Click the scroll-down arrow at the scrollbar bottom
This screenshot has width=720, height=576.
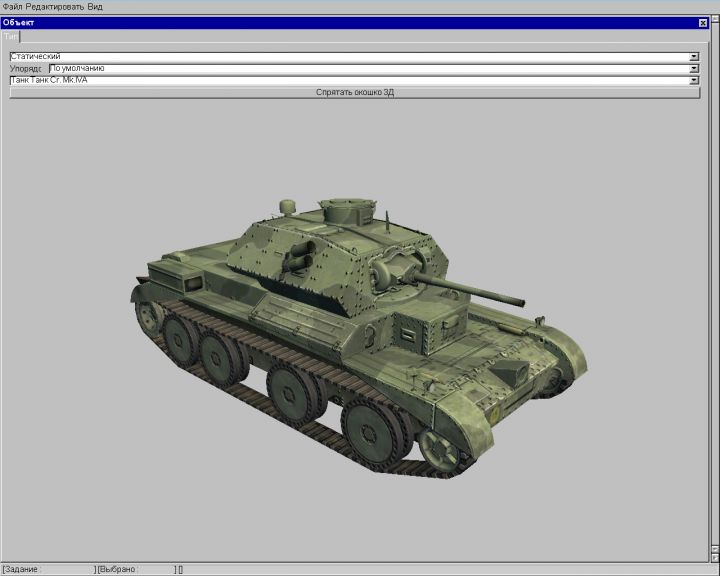point(714,558)
